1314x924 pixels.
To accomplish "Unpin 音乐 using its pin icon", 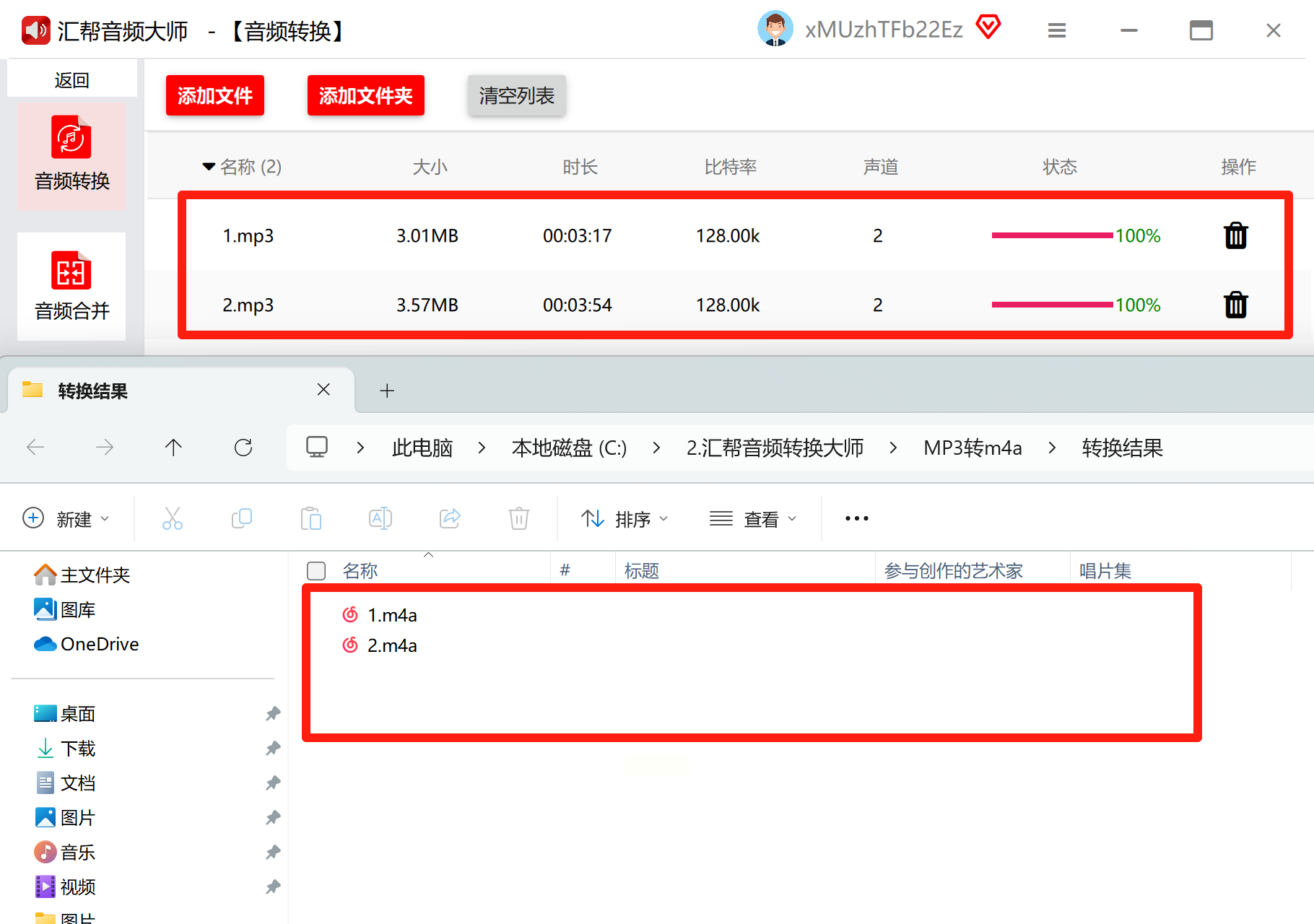I will click(273, 852).
